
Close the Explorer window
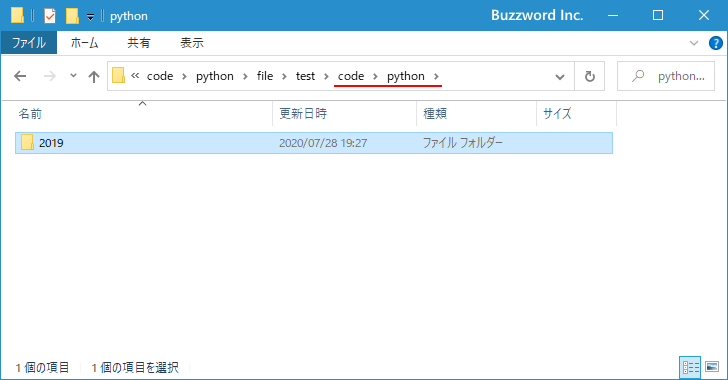[x=704, y=15]
